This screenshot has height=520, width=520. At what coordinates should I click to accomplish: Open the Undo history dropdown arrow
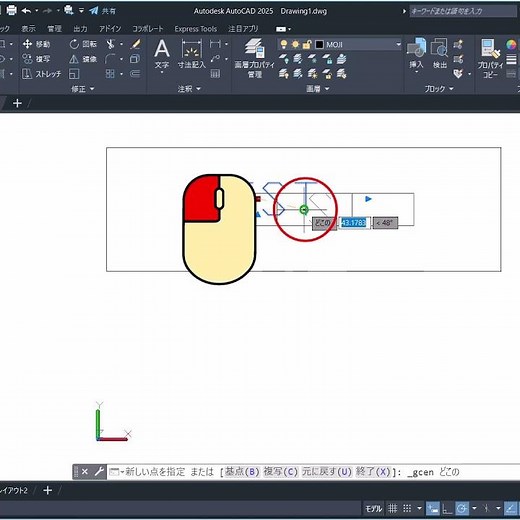point(36,11)
